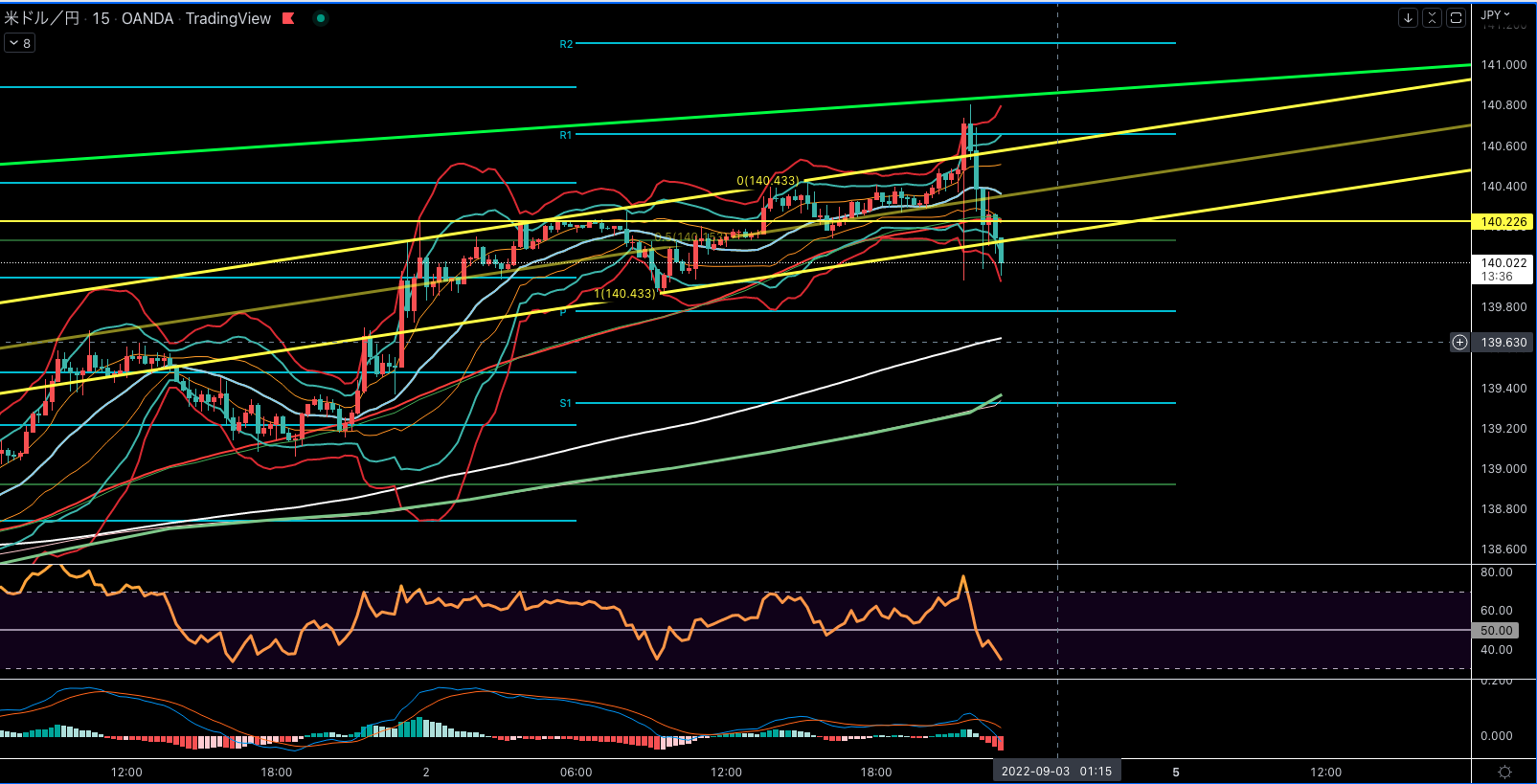
Task: Expand the collapsed indicators legend showing 8
Action: 20,43
